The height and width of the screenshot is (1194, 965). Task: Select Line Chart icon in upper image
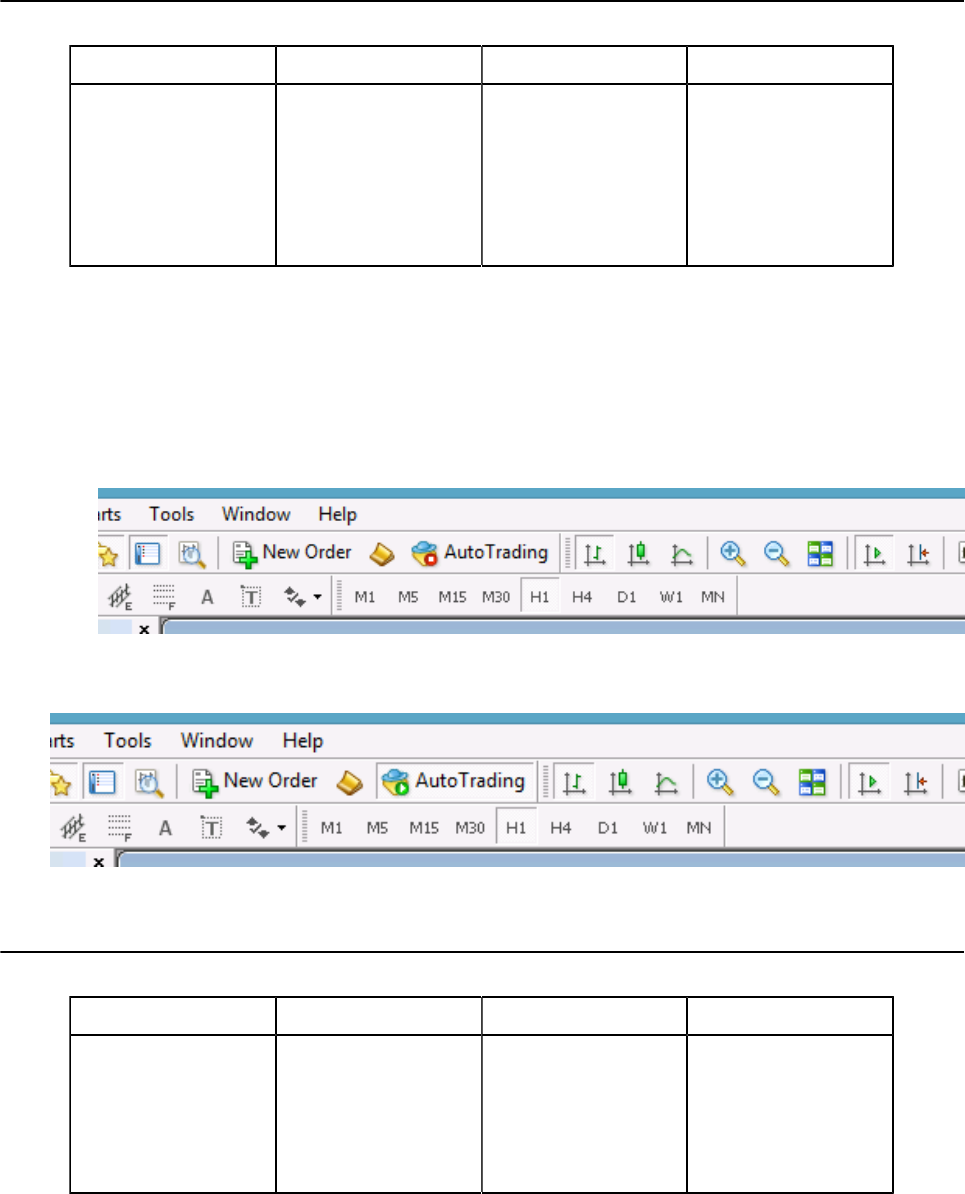682,554
